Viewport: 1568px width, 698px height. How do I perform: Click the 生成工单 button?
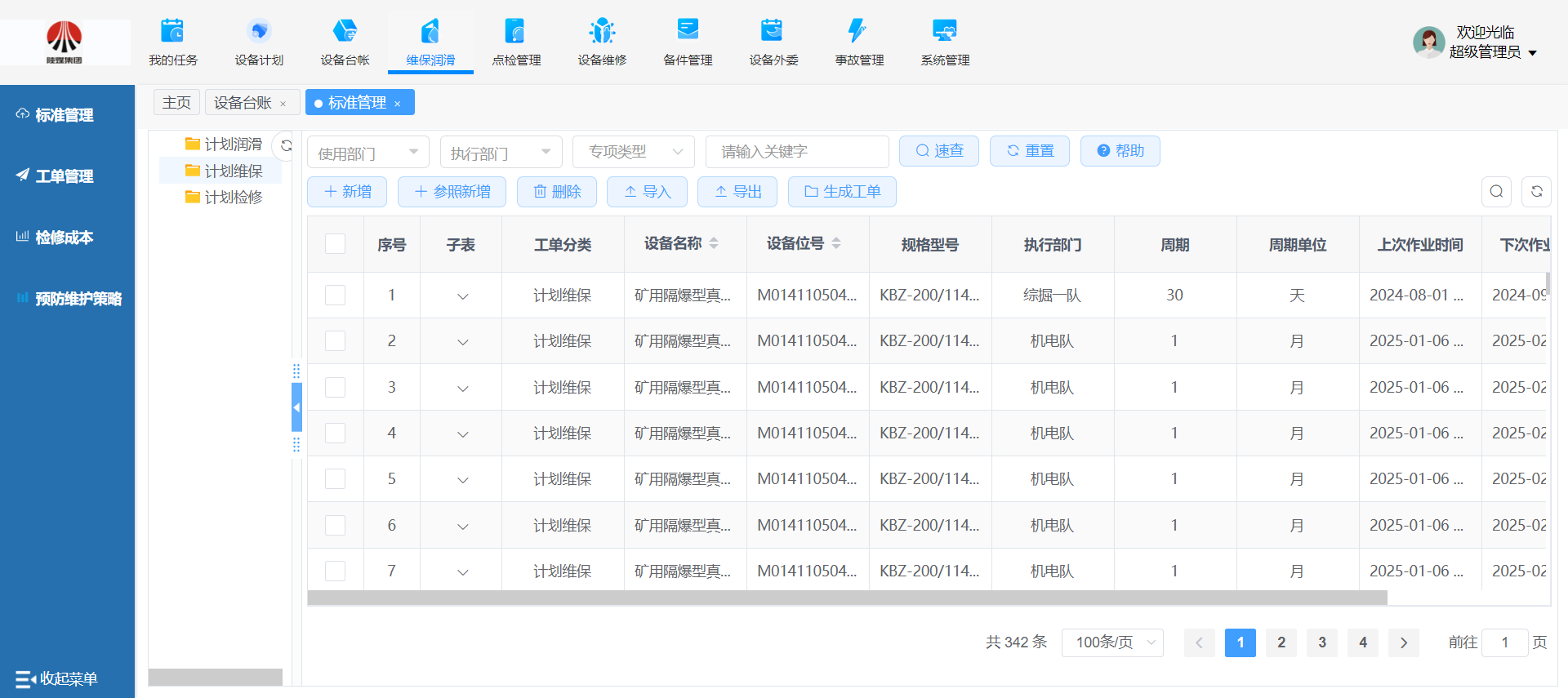coord(842,192)
